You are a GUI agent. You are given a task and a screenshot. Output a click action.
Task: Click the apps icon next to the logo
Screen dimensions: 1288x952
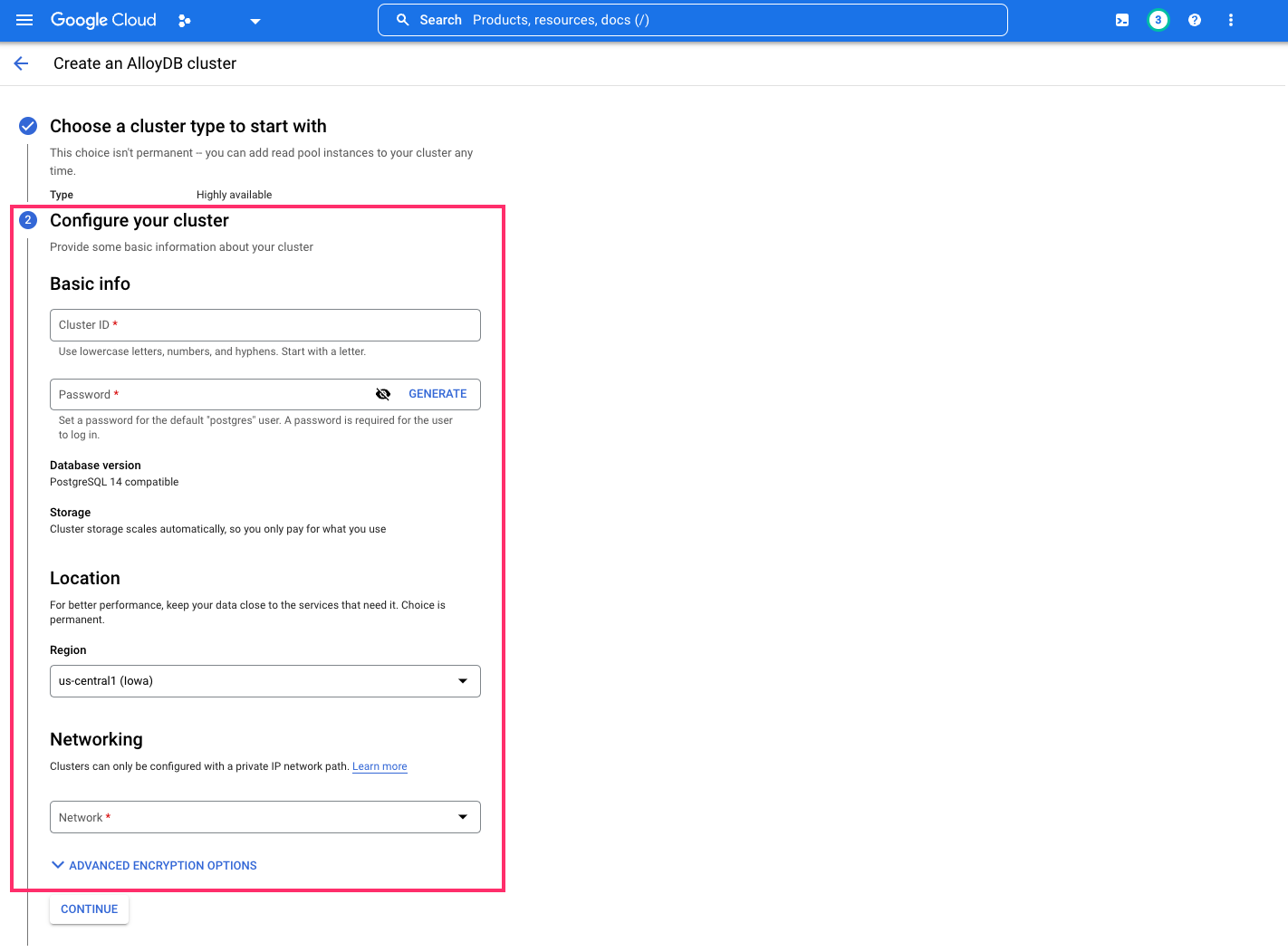(184, 20)
